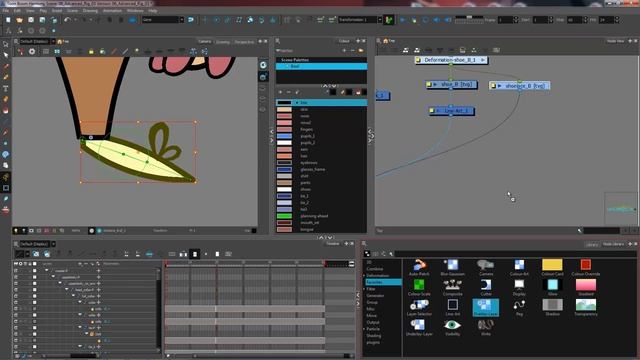
Task: Expand the Deformation category in Library
Action: point(364,276)
